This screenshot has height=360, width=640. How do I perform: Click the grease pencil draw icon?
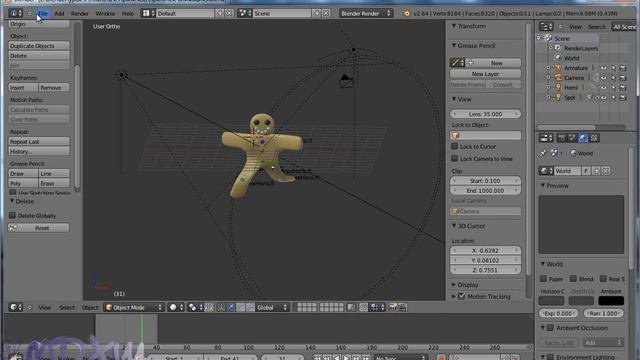457,63
